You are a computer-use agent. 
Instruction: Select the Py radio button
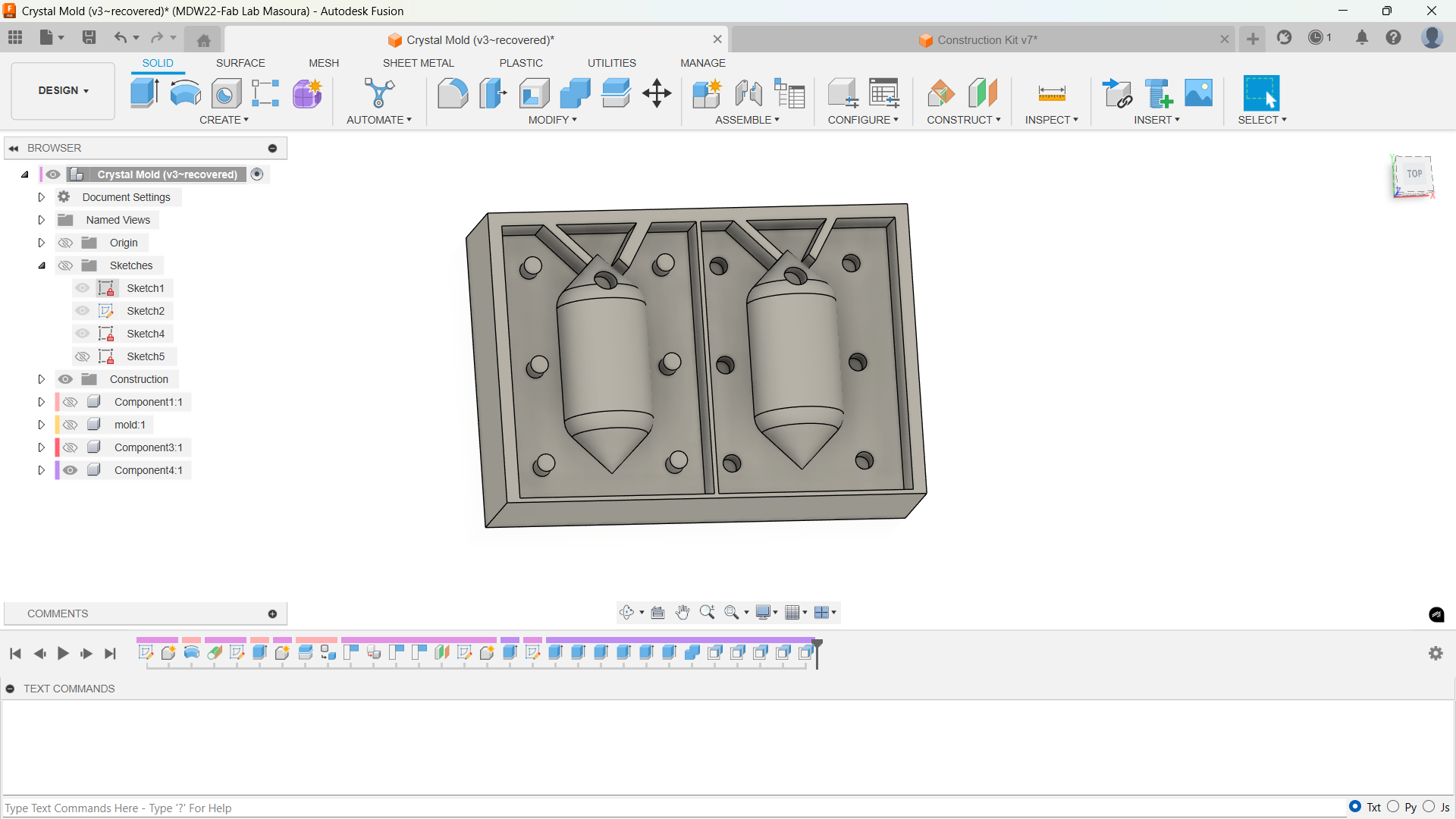click(x=1393, y=807)
